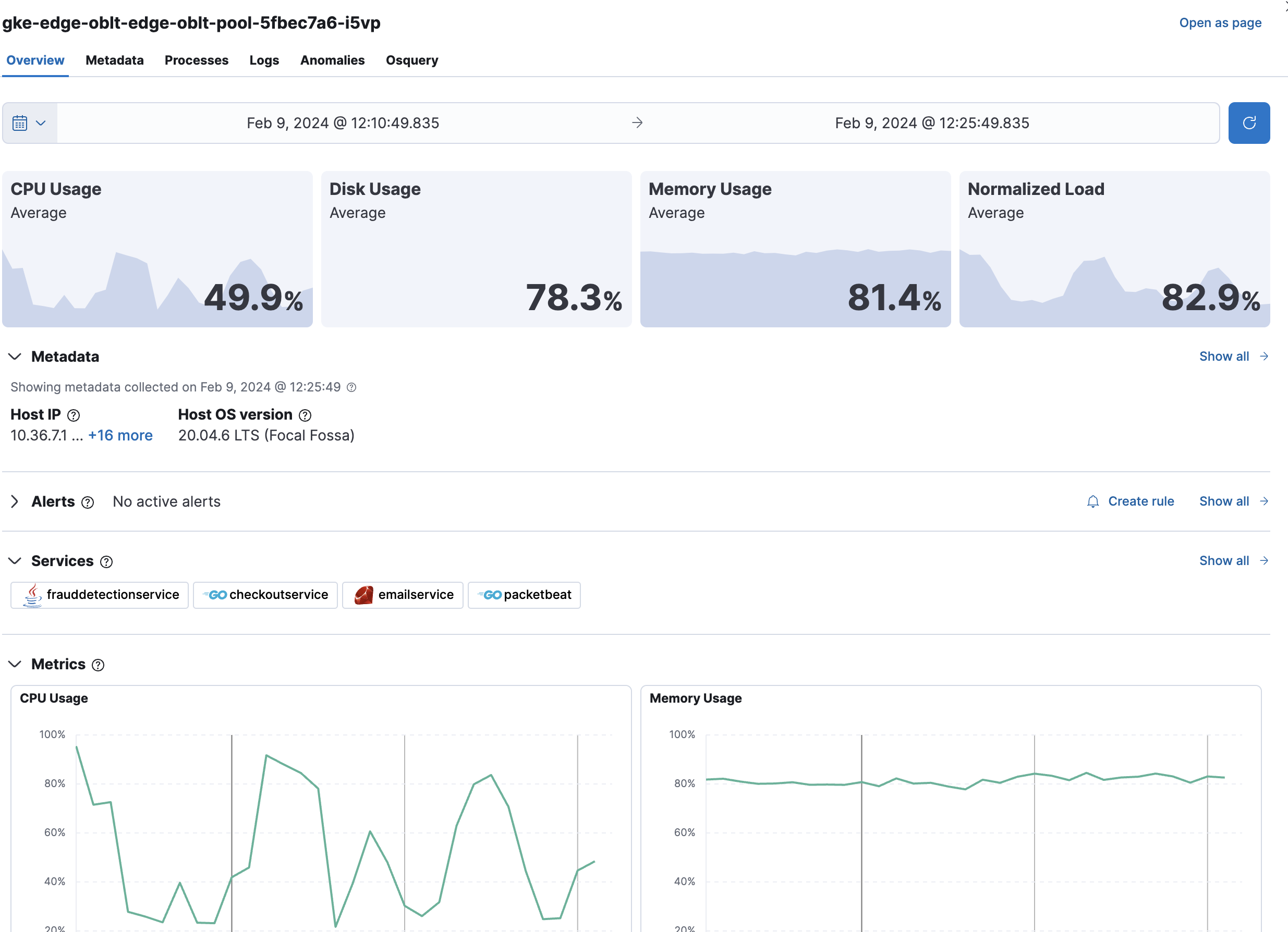Viewport: 1288px width, 932px height.
Task: Click the bell icon beside Create rule
Action: 1092,502
